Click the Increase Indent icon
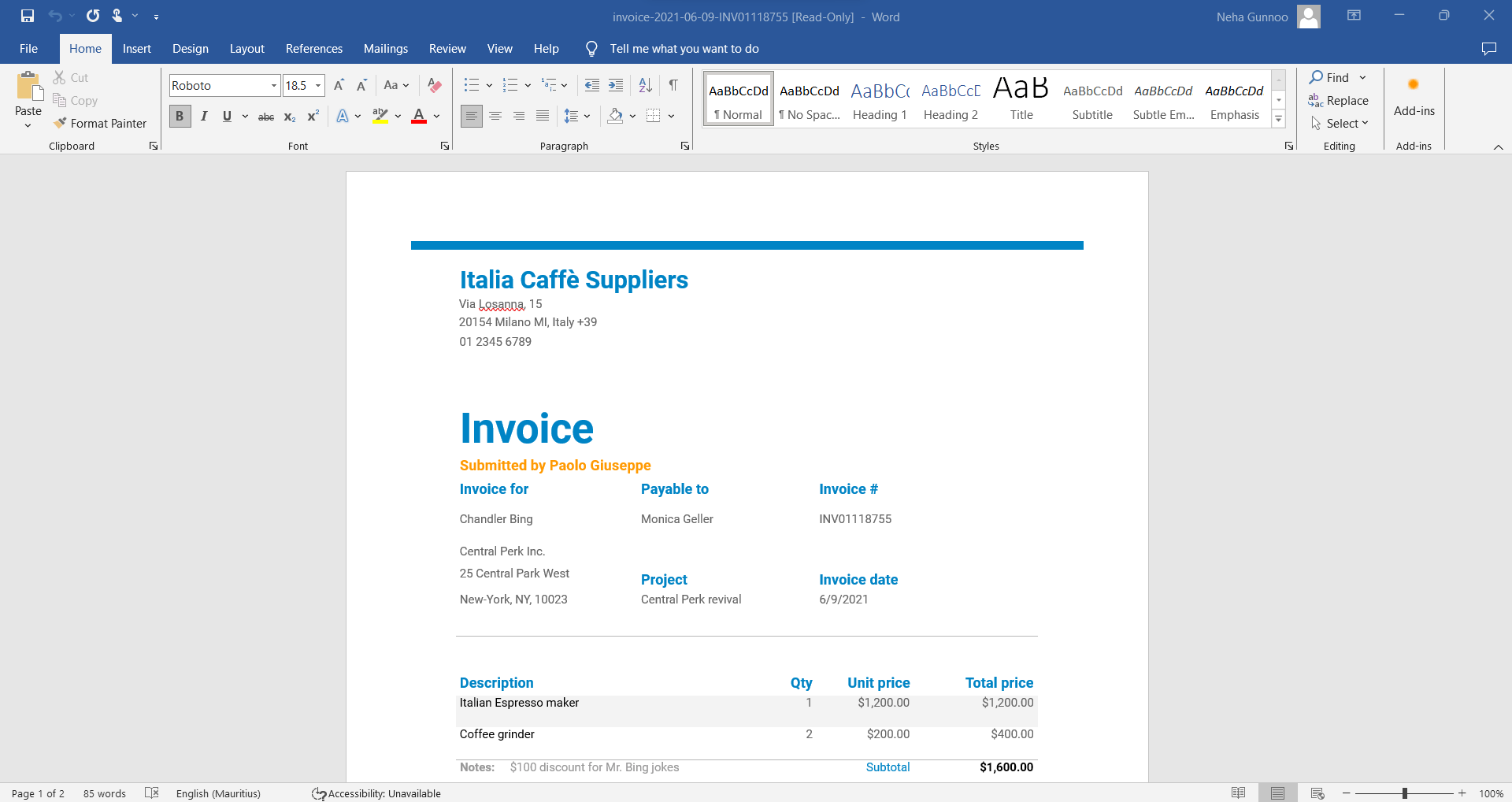Viewport: 1512px width, 802px height. click(x=616, y=85)
